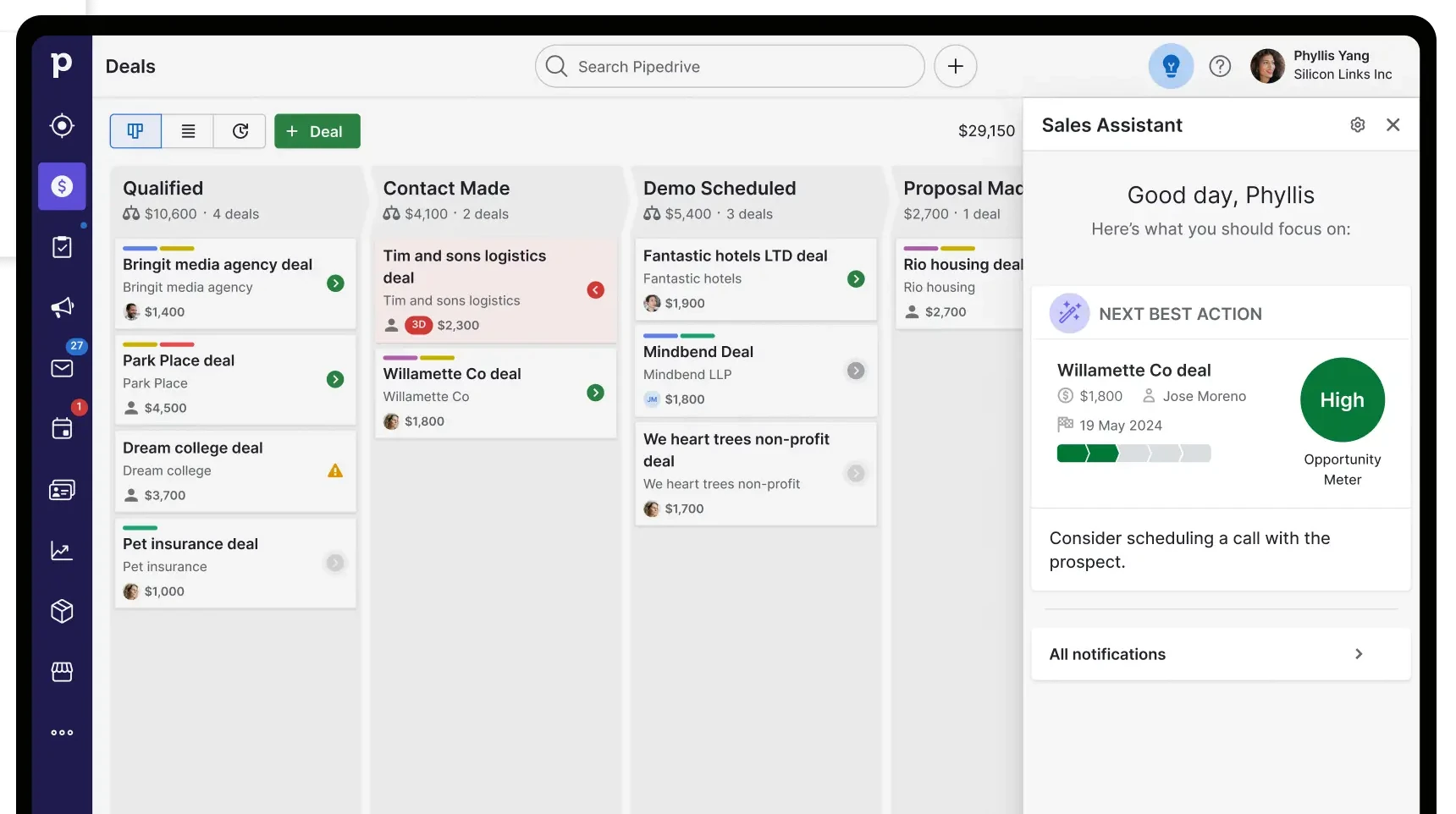This screenshot has width=1456, height=814.
Task: Open the Marketplace store icon
Action: click(x=62, y=672)
